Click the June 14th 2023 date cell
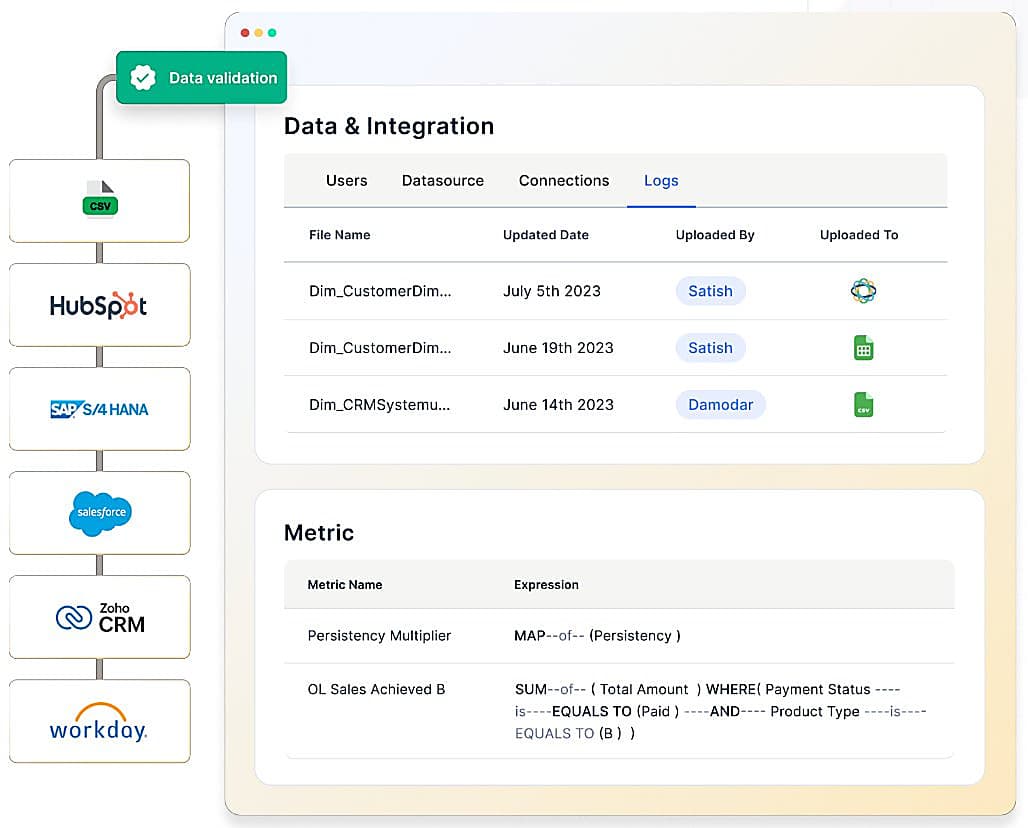 pyautogui.click(x=558, y=404)
